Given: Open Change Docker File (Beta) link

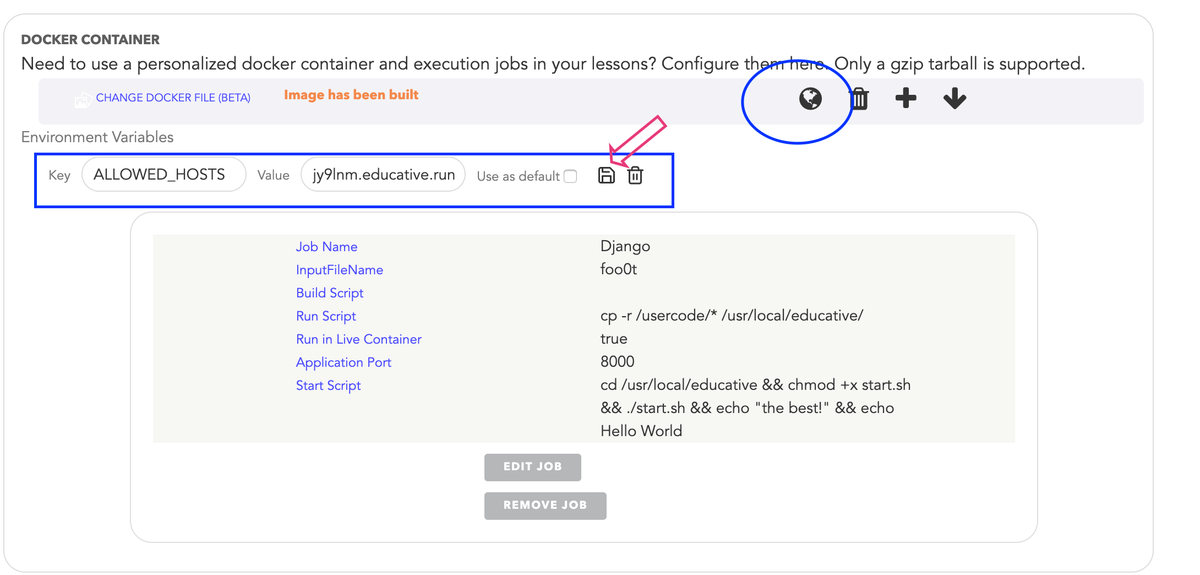Looking at the screenshot, I should pyautogui.click(x=173, y=98).
